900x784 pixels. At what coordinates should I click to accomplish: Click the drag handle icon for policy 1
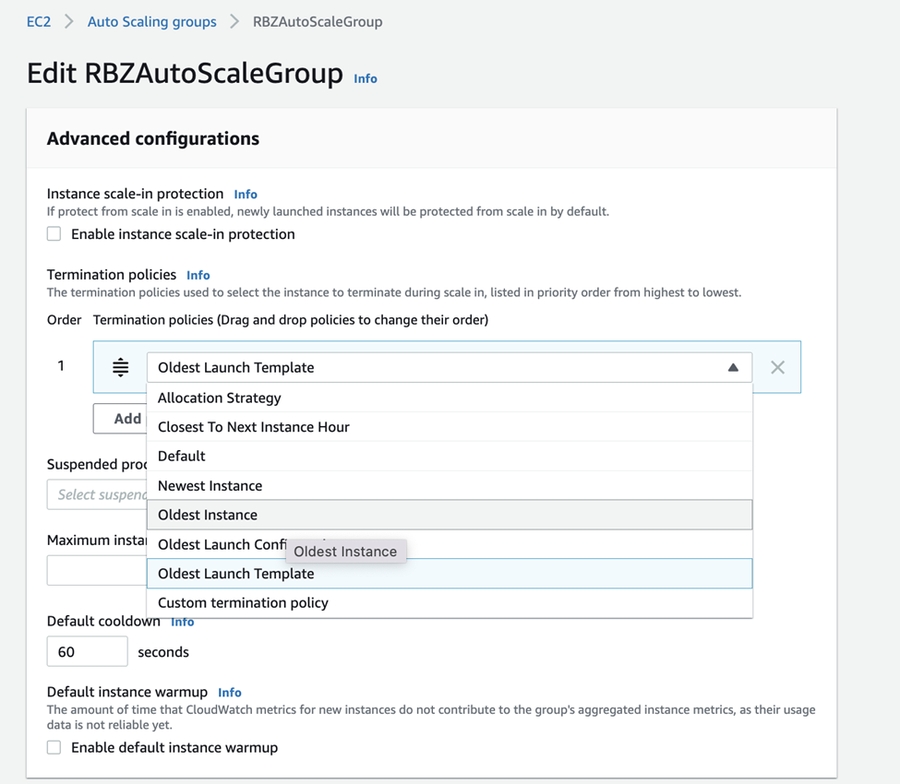(120, 367)
